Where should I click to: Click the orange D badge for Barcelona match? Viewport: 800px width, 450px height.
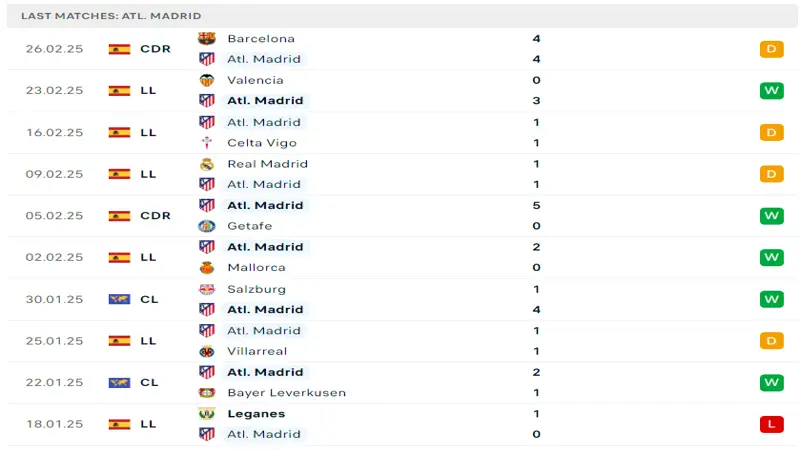click(x=771, y=49)
